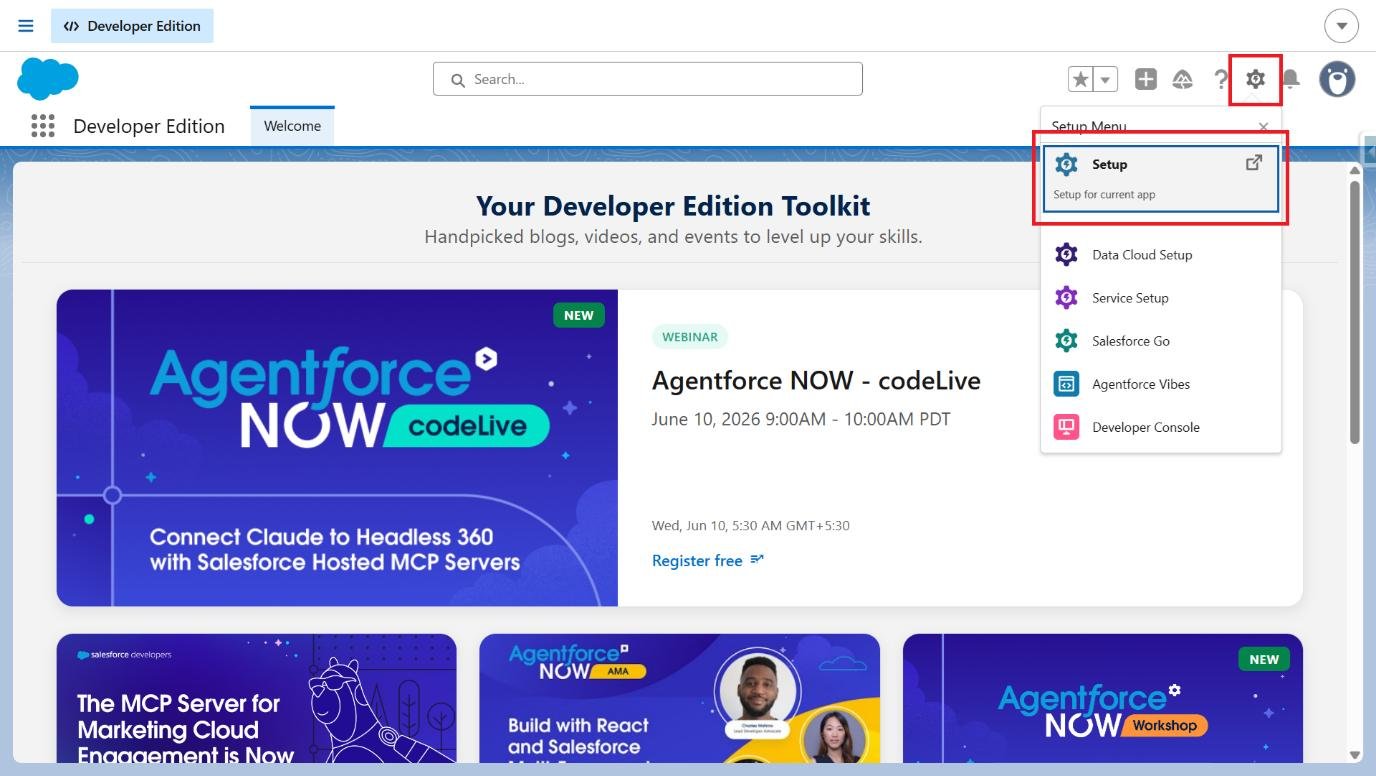Click the Agentforce NOW codeLive banner image
Image resolution: width=1376 pixels, height=776 pixels.
337,448
